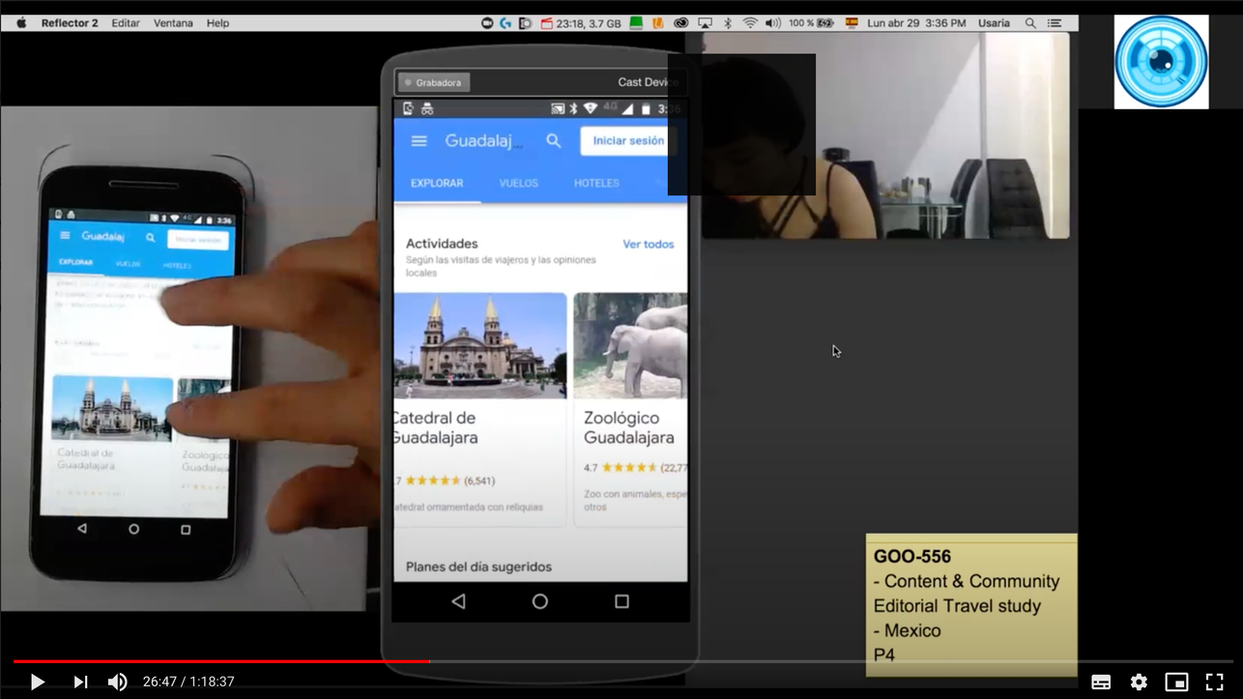Click the Ver todos link

tap(648, 244)
